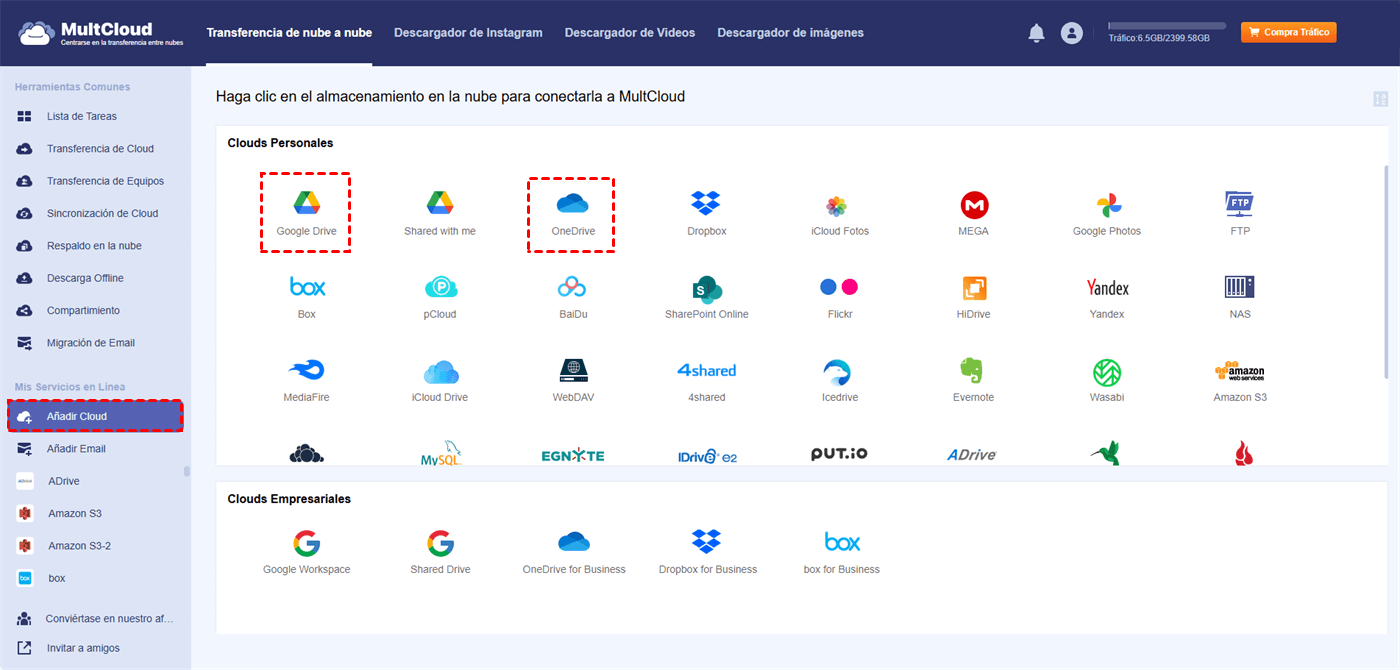
Task: Connect iCloud Fotos
Action: click(x=839, y=214)
